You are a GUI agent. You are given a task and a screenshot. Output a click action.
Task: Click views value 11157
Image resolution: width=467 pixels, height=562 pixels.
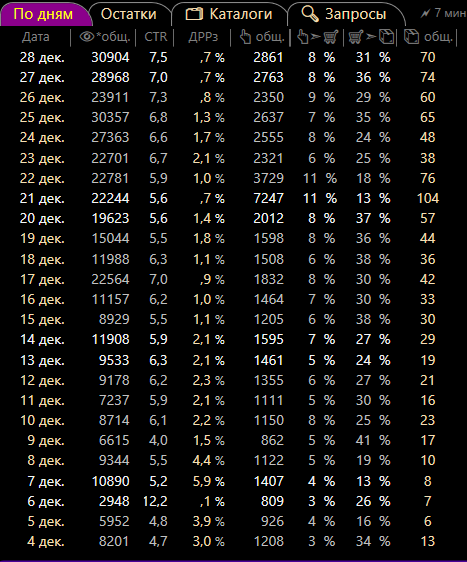click(110, 300)
